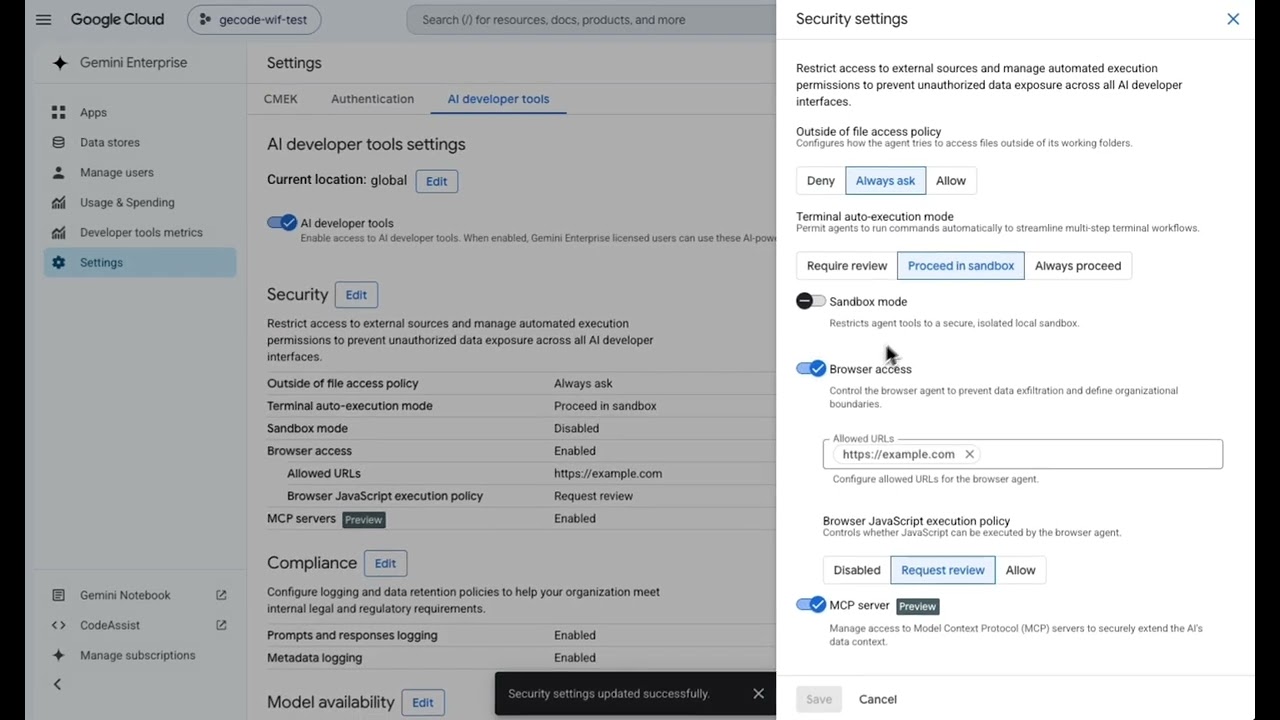Click "Prompts and responses logging" row label
This screenshot has width=1280, height=720.
coord(352,635)
